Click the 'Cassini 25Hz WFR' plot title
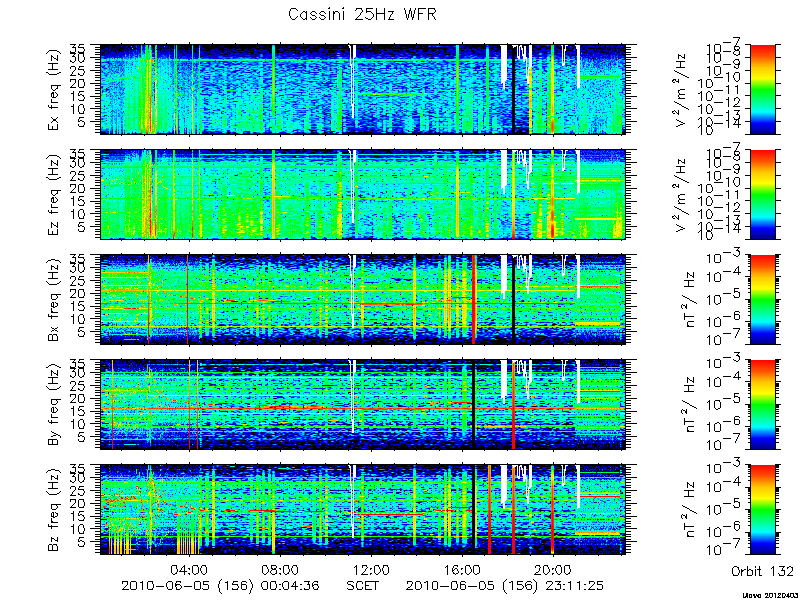Screen dimensions: 800x600 pos(362,14)
